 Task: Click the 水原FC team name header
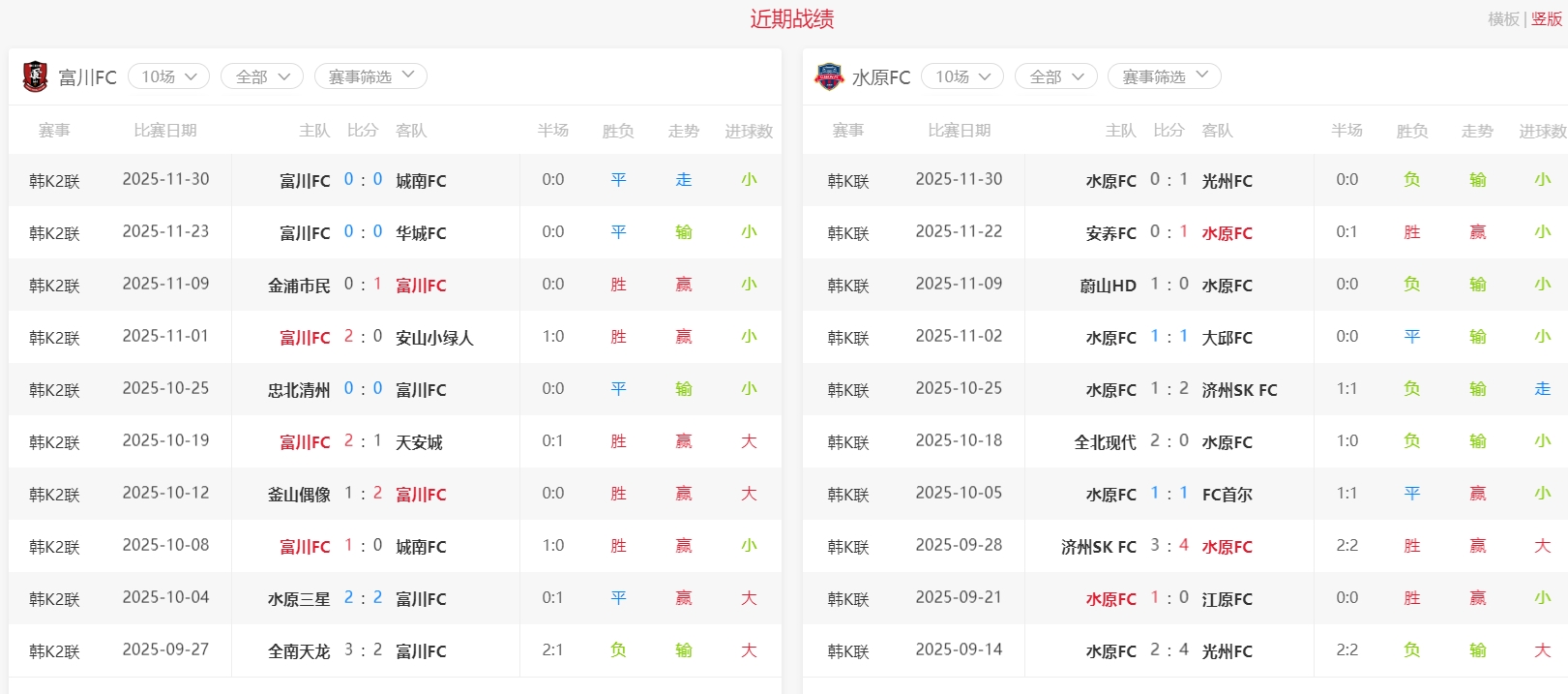click(x=881, y=77)
